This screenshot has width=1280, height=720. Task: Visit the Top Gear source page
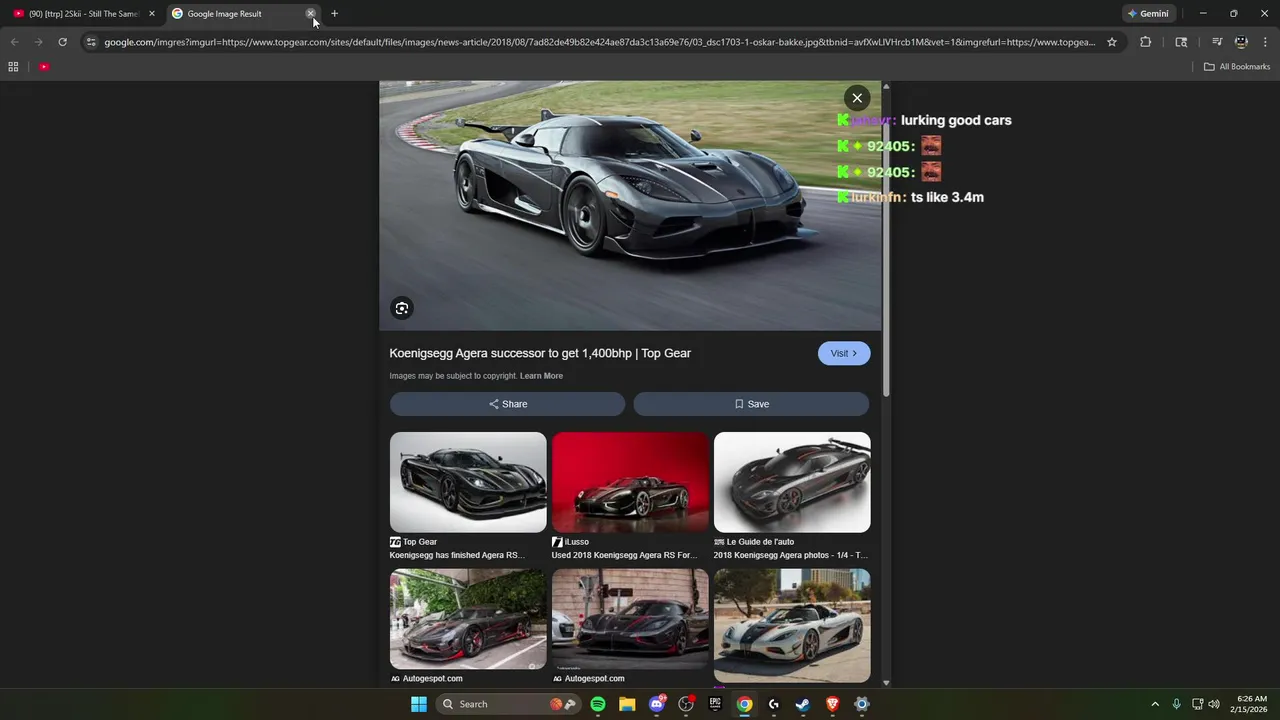click(844, 353)
